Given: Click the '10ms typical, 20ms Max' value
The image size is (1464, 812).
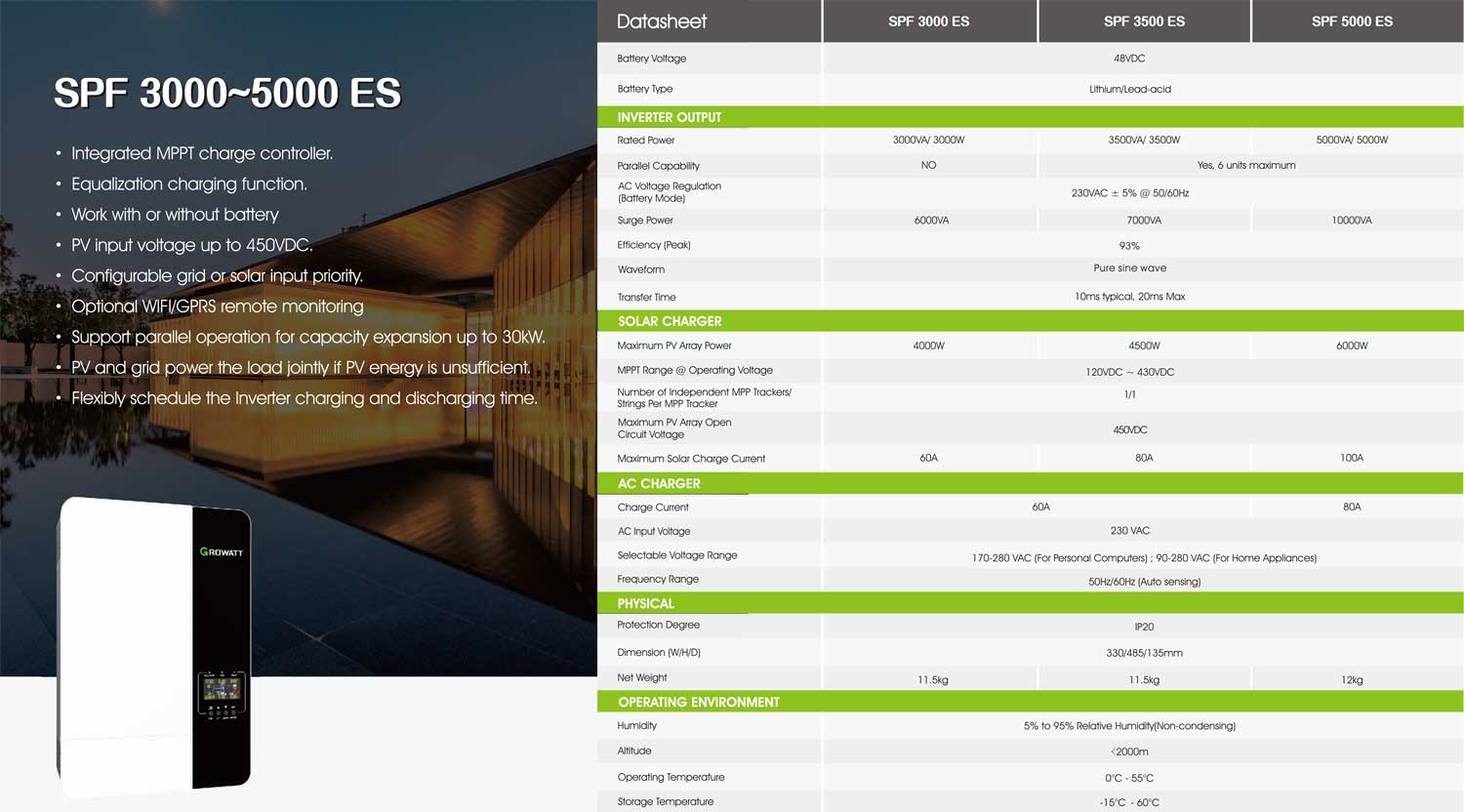Looking at the screenshot, I should [1129, 297].
